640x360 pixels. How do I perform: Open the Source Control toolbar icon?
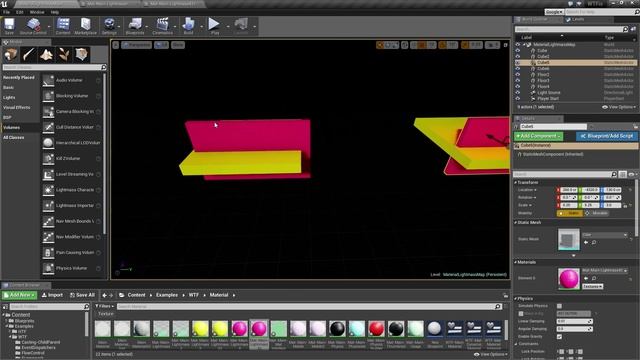pyautogui.click(x=33, y=26)
